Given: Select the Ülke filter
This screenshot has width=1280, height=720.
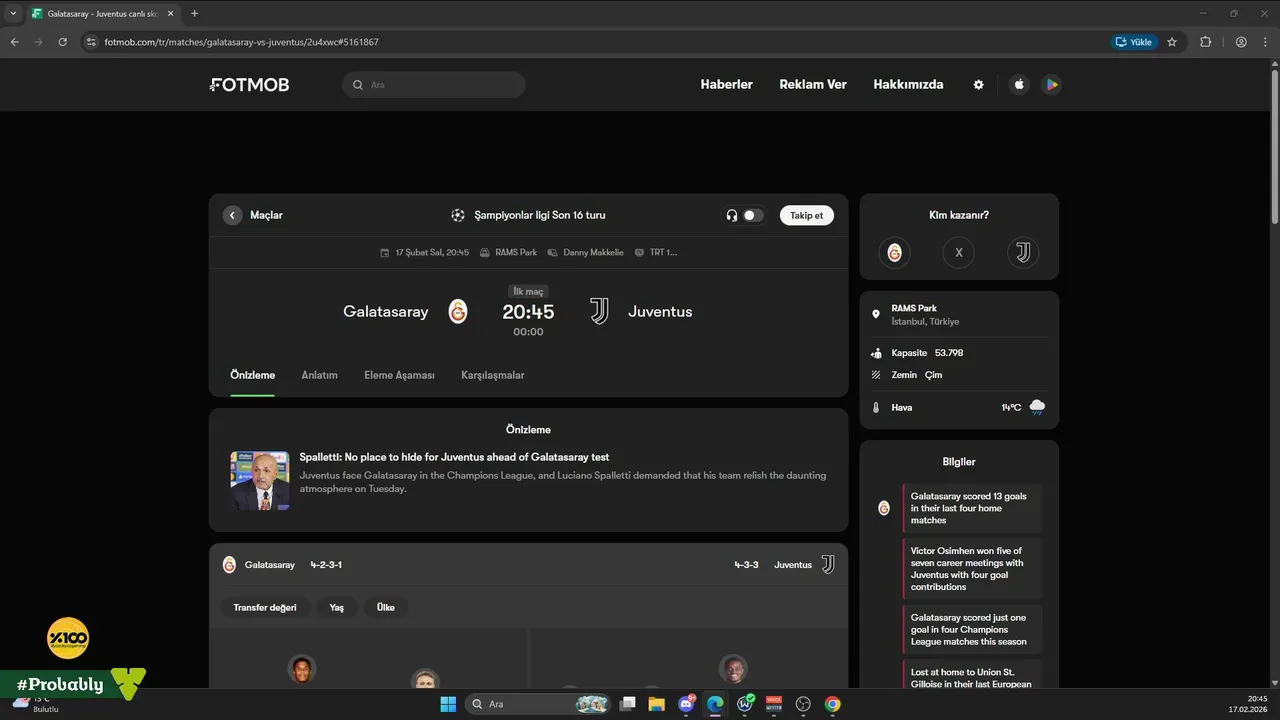Looking at the screenshot, I should (386, 607).
